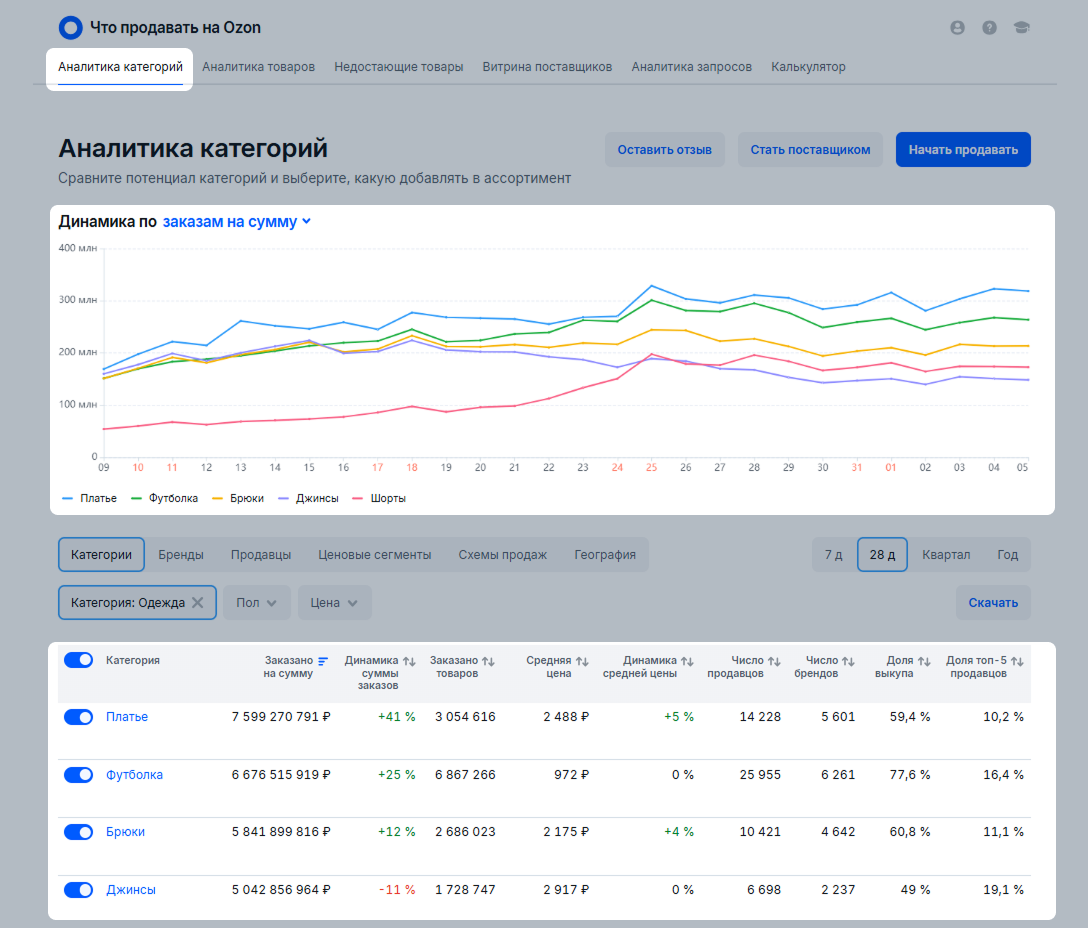Expand the 'Пол' filter dropdown
The height and width of the screenshot is (928, 1088).
256,602
